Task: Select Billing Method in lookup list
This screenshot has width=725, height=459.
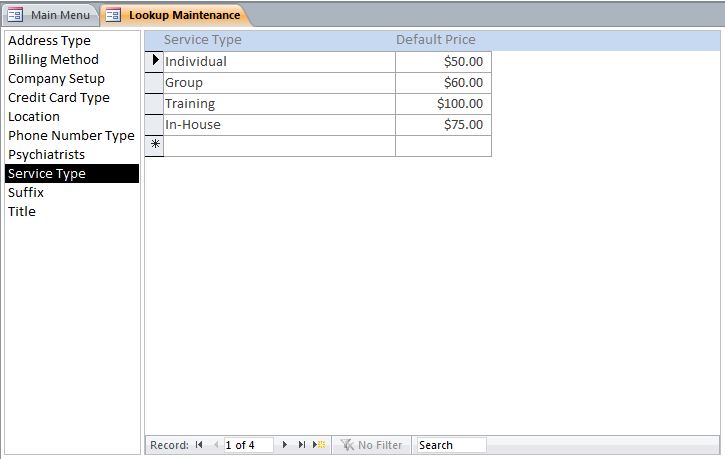Action: [72, 60]
